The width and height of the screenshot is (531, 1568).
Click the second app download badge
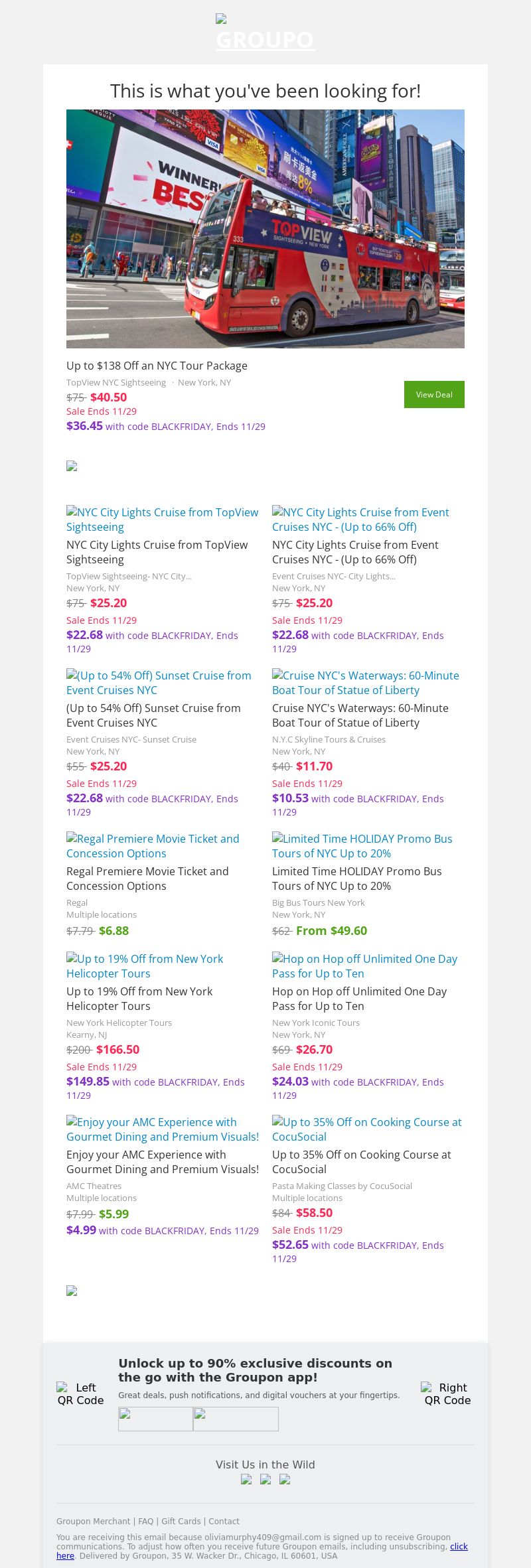[x=236, y=1419]
